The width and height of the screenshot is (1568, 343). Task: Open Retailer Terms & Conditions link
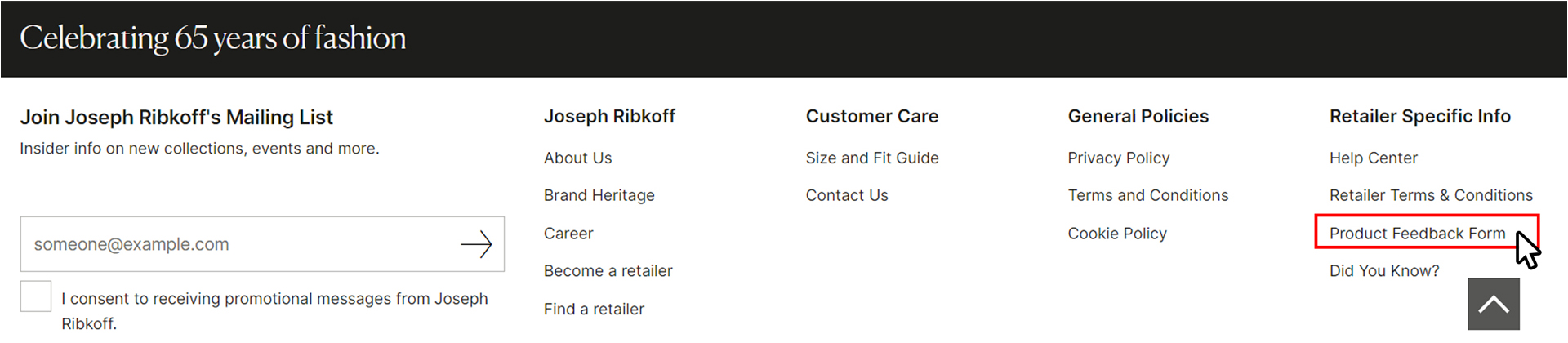1430,195
